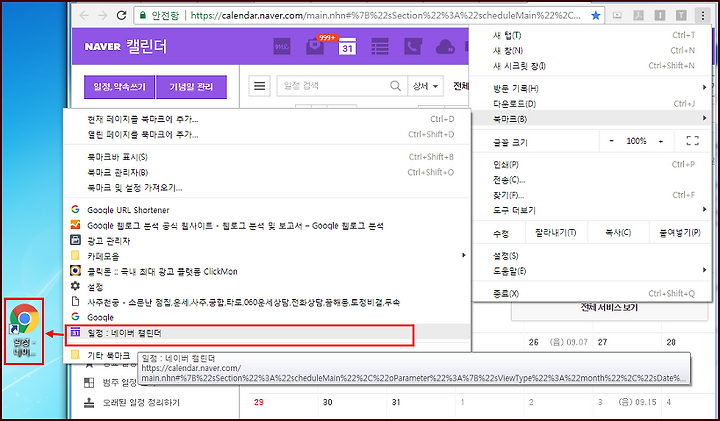Open 북마크 관리자(B)
This screenshot has height=421, width=720.
[267, 172]
